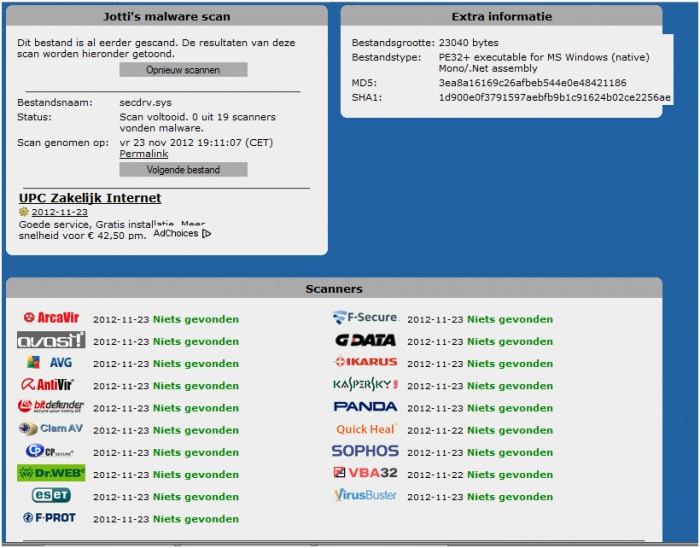Screen dimensions: 700x548
Task: Click the Jotti's malware scan heading
Action: tap(167, 17)
